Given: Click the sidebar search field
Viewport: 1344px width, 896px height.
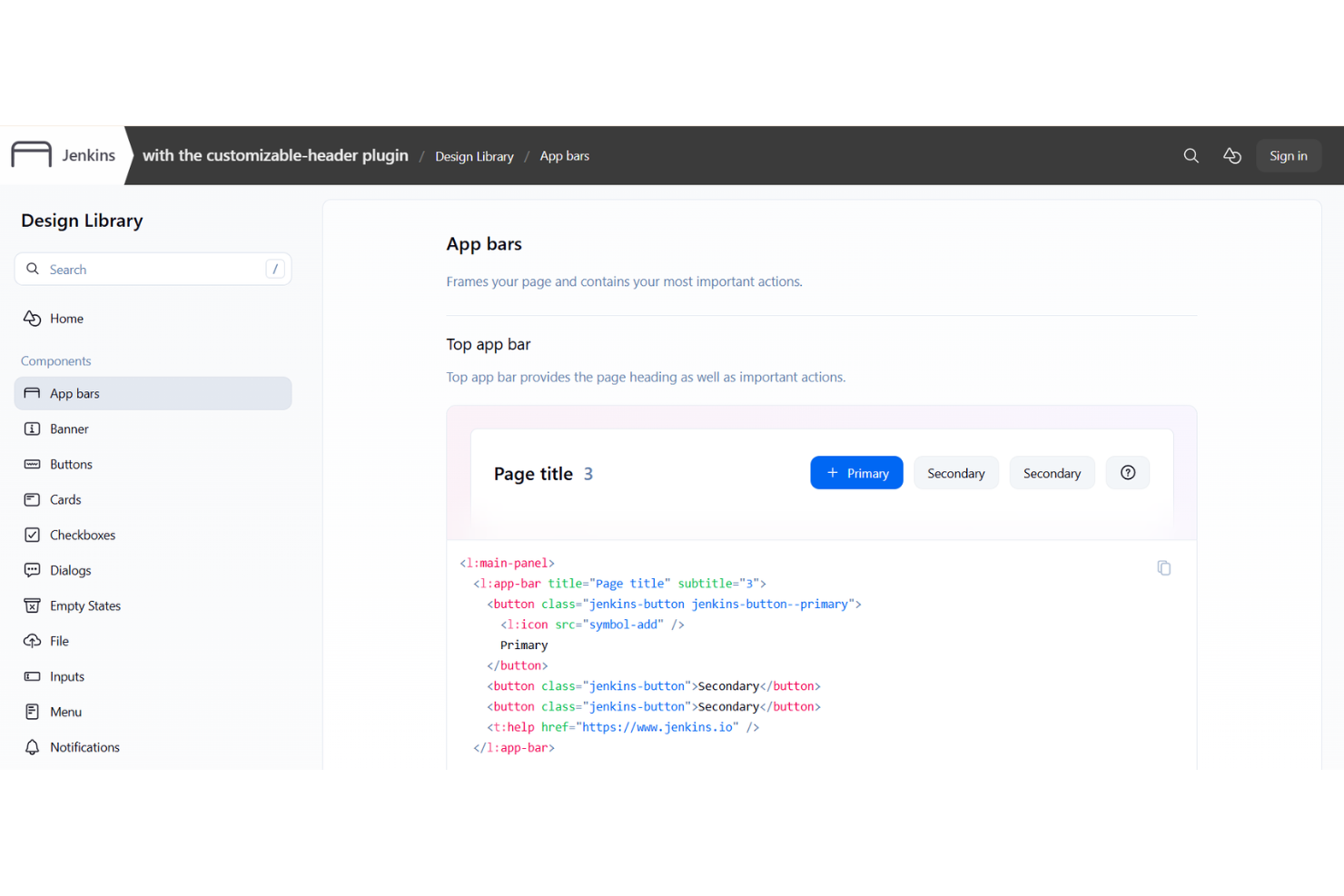Looking at the screenshot, I should 153,269.
